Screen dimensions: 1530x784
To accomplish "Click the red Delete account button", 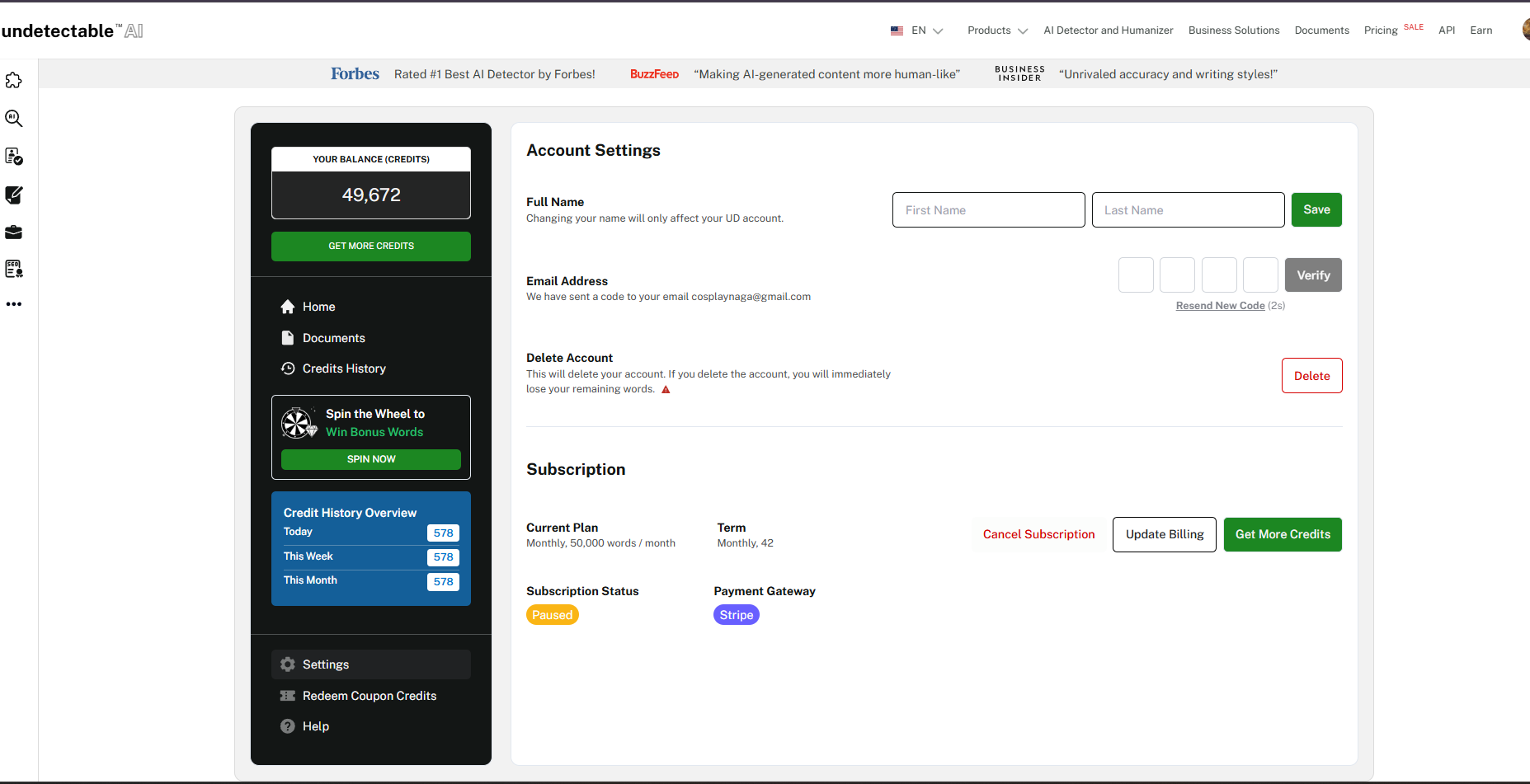I will pos(1311,376).
